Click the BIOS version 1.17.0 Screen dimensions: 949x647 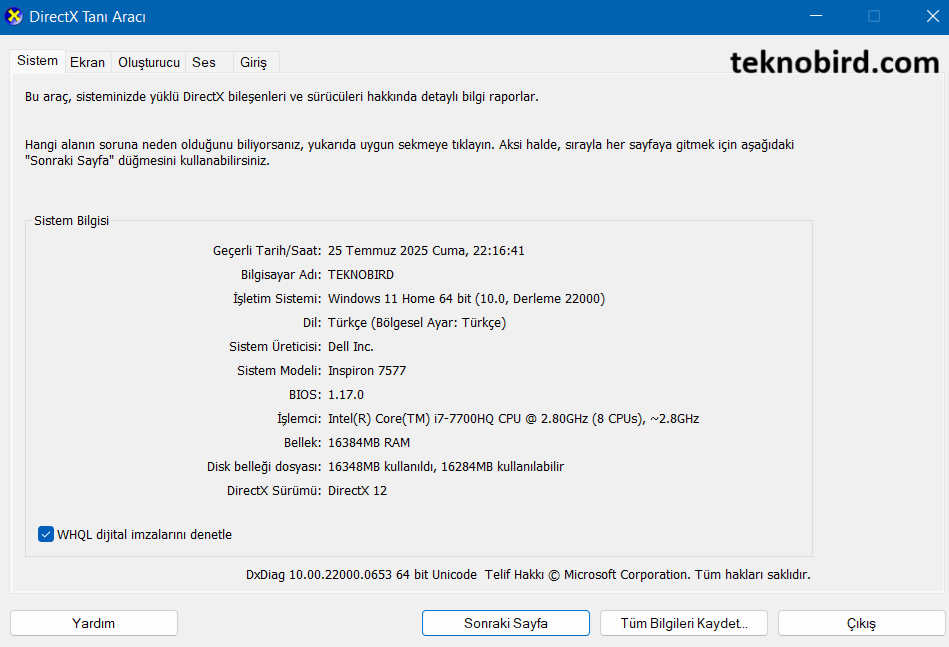(346, 395)
